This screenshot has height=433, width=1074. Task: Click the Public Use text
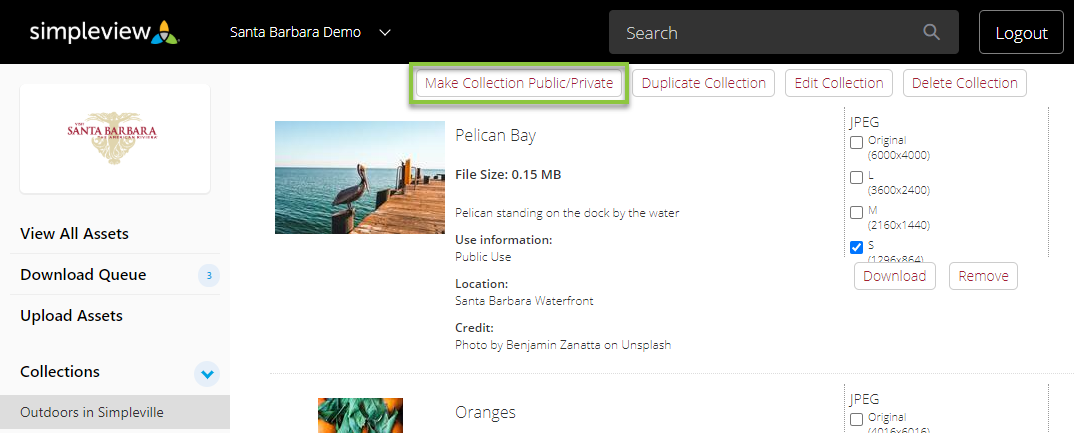[483, 257]
